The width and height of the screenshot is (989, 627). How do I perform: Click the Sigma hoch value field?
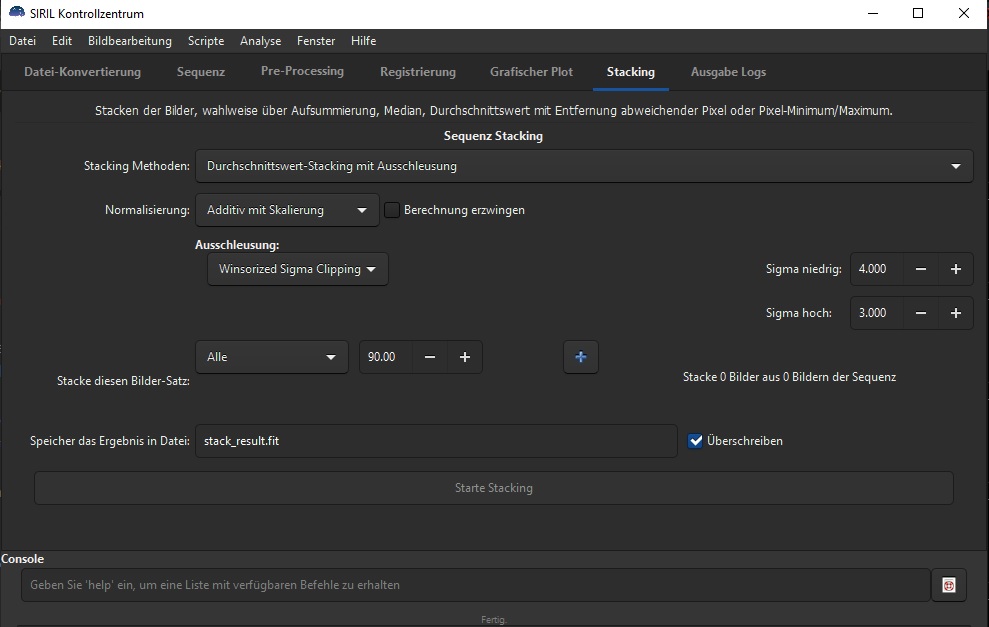click(877, 314)
